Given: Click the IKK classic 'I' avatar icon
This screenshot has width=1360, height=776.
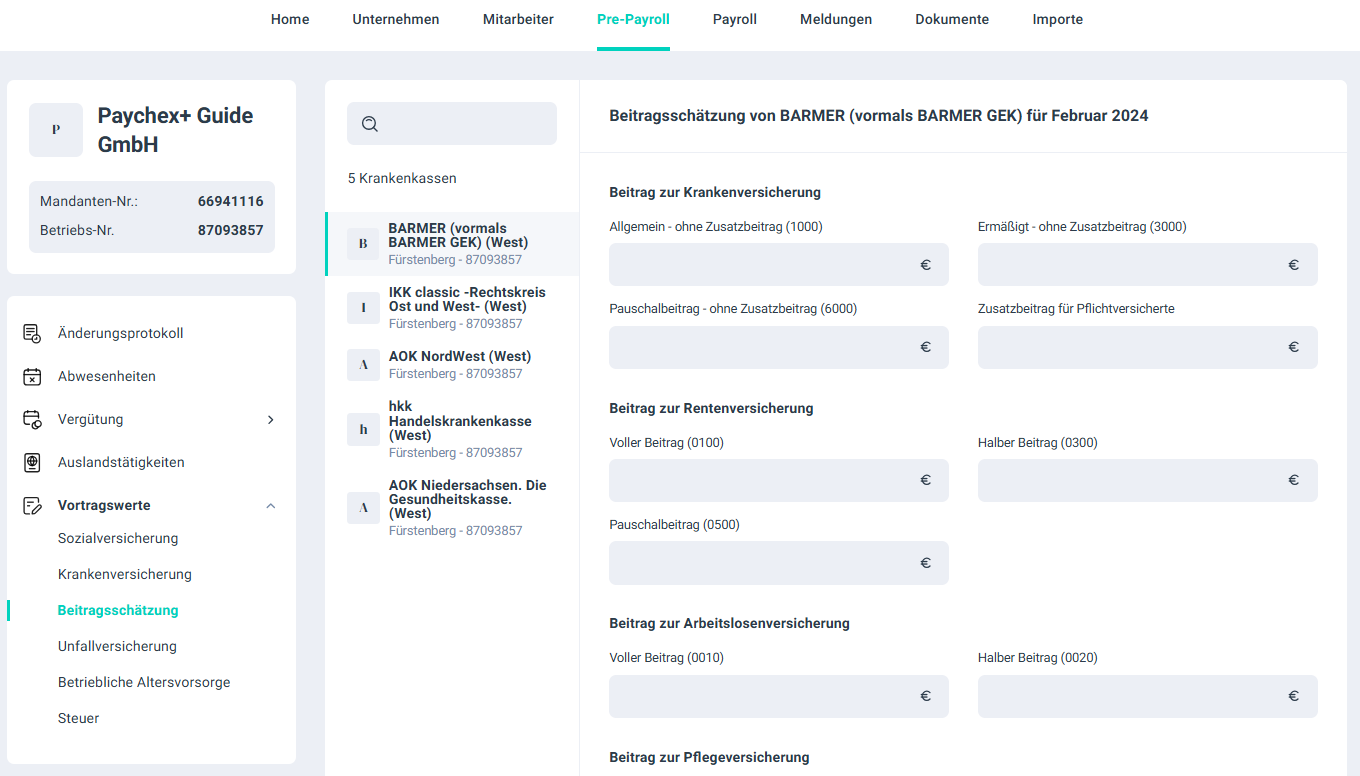Looking at the screenshot, I should click(x=363, y=308).
